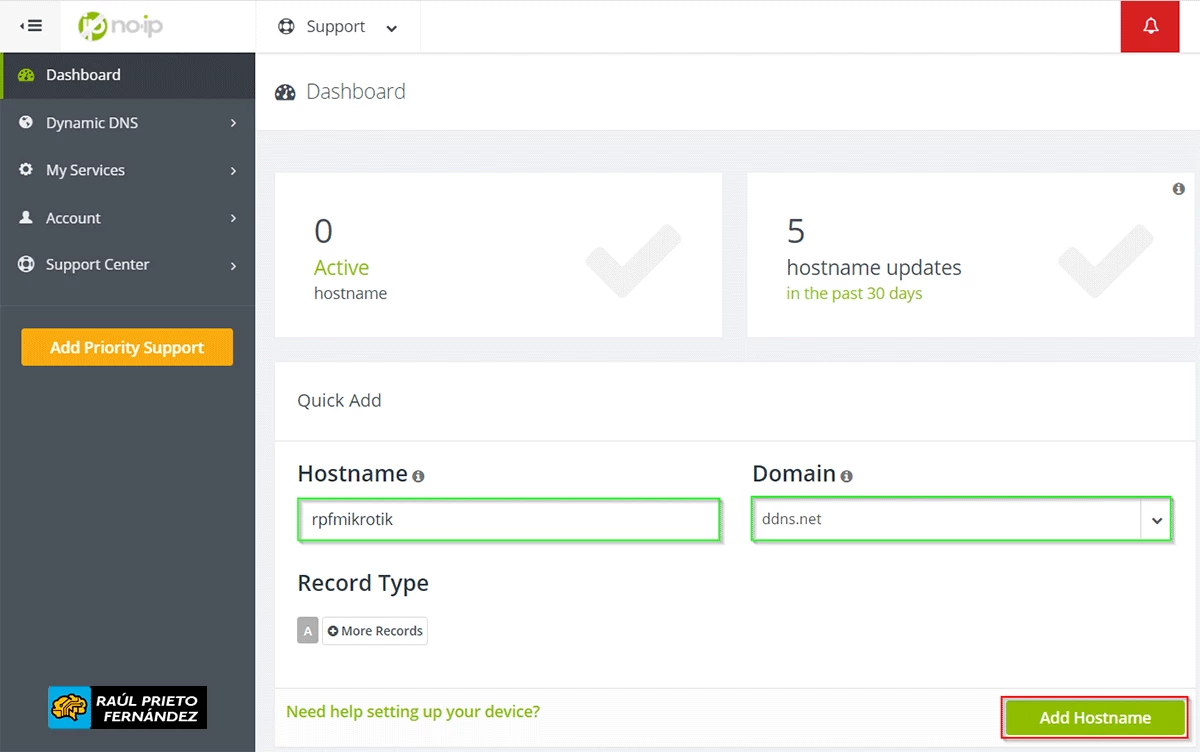Click the Add Hostname button
The image size is (1200, 752).
tap(1095, 717)
